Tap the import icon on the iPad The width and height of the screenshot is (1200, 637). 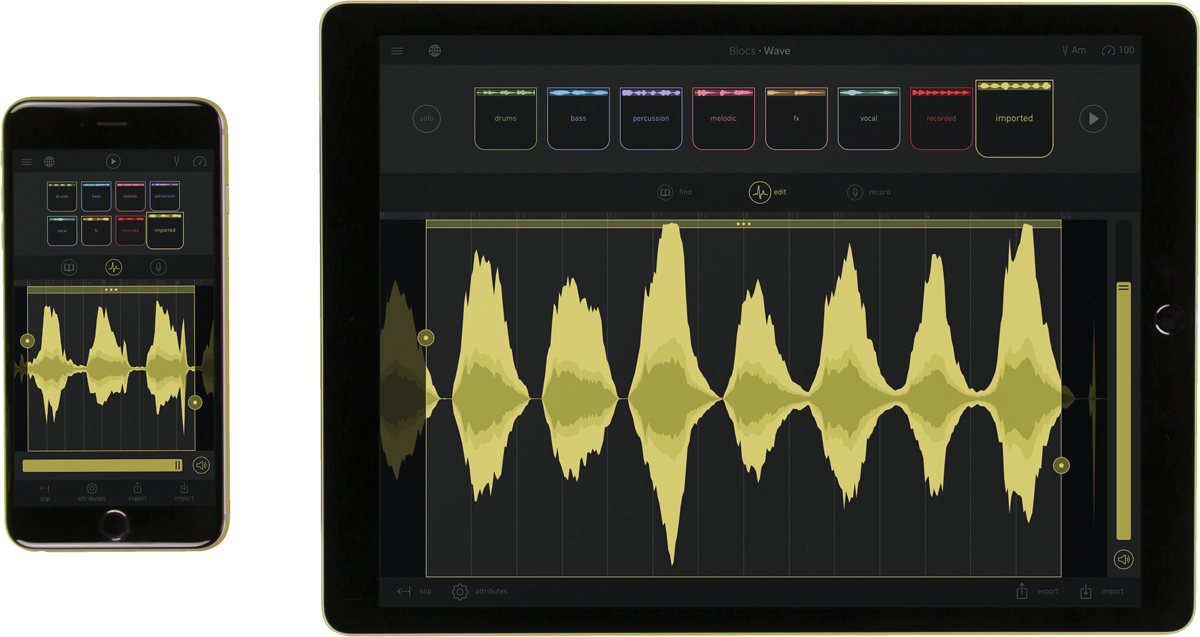[1086, 591]
